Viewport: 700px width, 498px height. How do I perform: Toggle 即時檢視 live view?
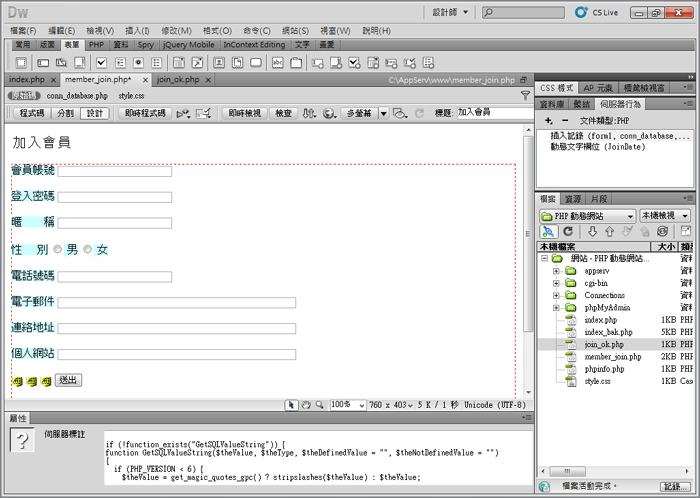pyautogui.click(x=245, y=113)
